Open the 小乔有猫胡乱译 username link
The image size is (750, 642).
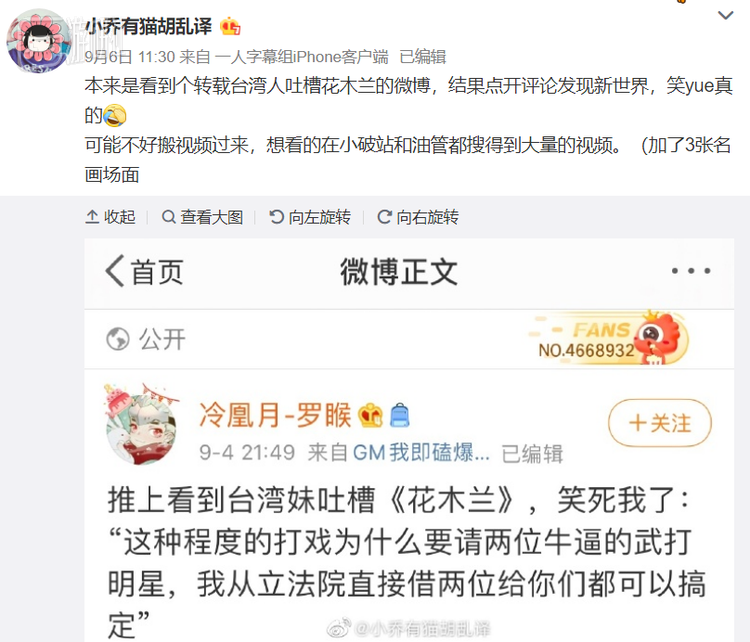148,26
